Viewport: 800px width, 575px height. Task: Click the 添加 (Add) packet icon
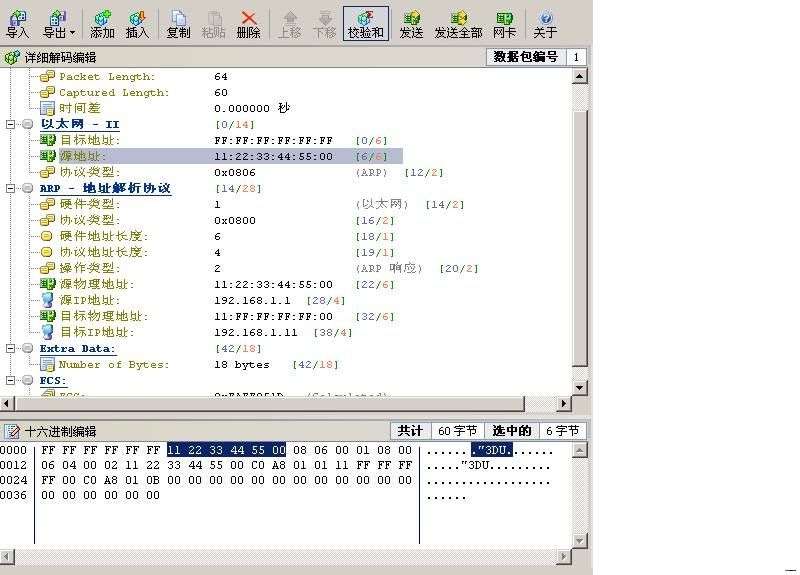102,23
